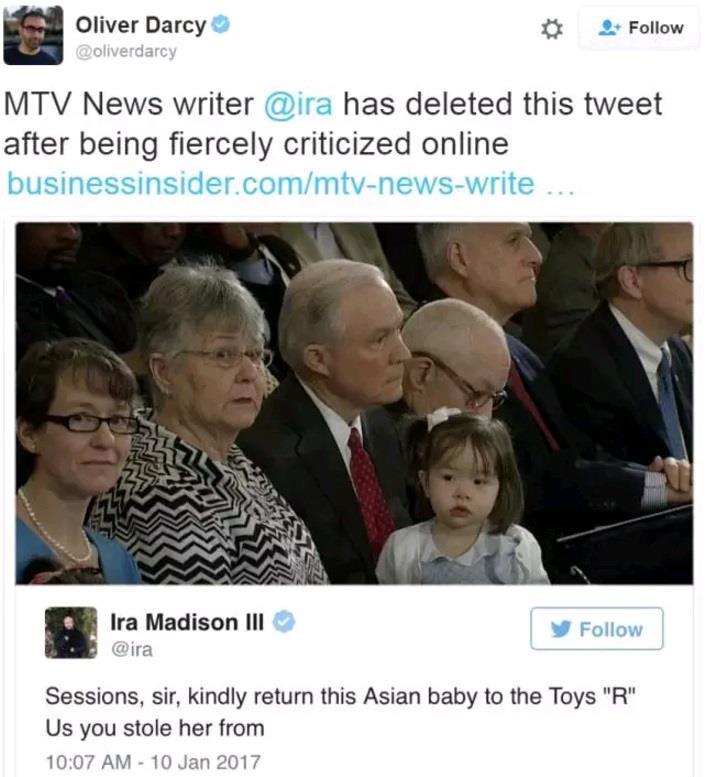This screenshot has height=777, width=710.
Task: Click the Ira Madison III display name
Action: pos(187,622)
